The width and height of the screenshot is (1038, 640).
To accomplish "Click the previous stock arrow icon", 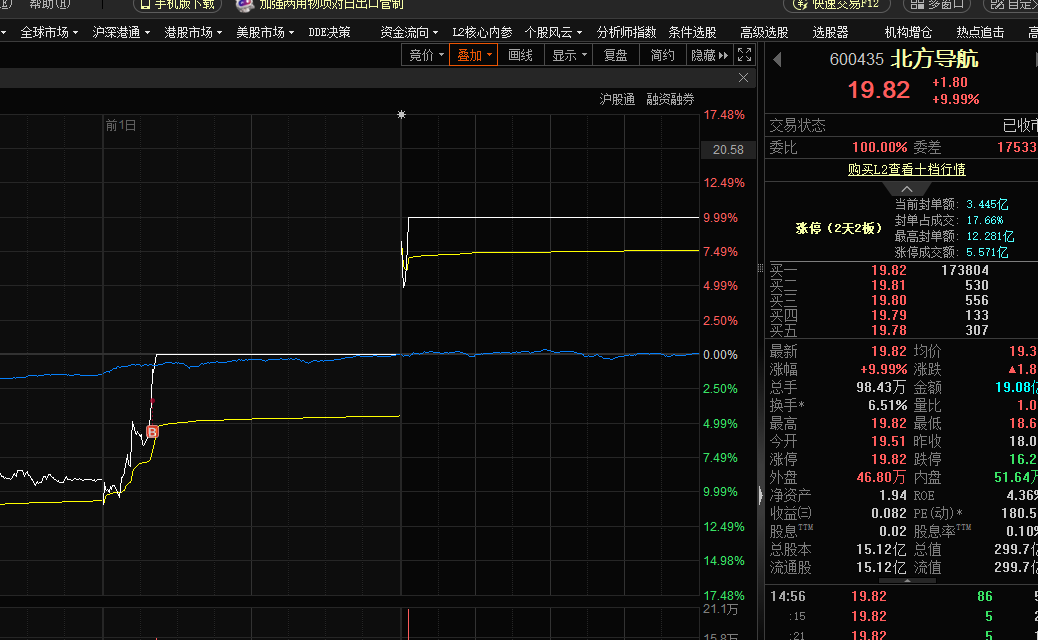I will point(778,60).
